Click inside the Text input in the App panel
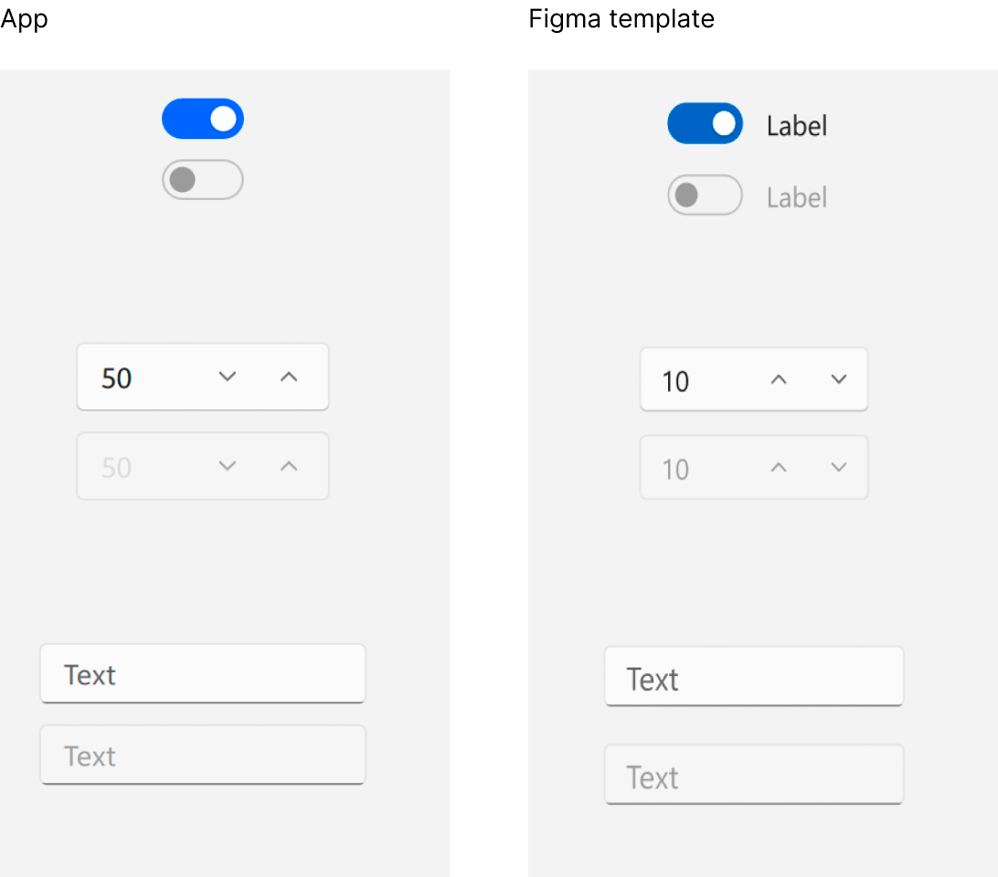 (203, 674)
